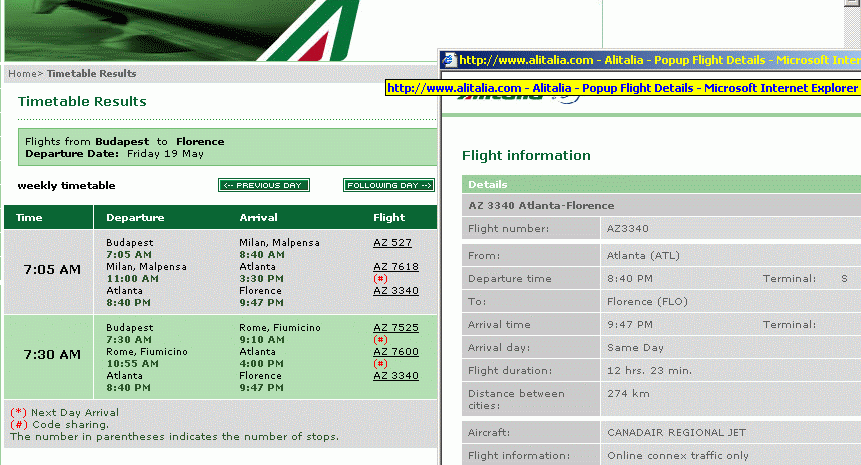The width and height of the screenshot is (861, 465).
Task: Click the AZ3340 flight number value
Action: [628, 228]
